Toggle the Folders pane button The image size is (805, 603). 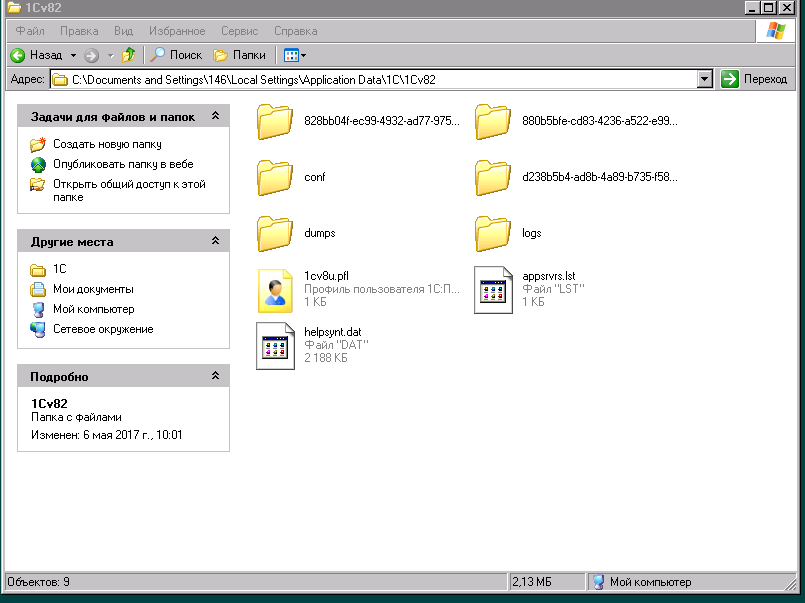click(240, 55)
